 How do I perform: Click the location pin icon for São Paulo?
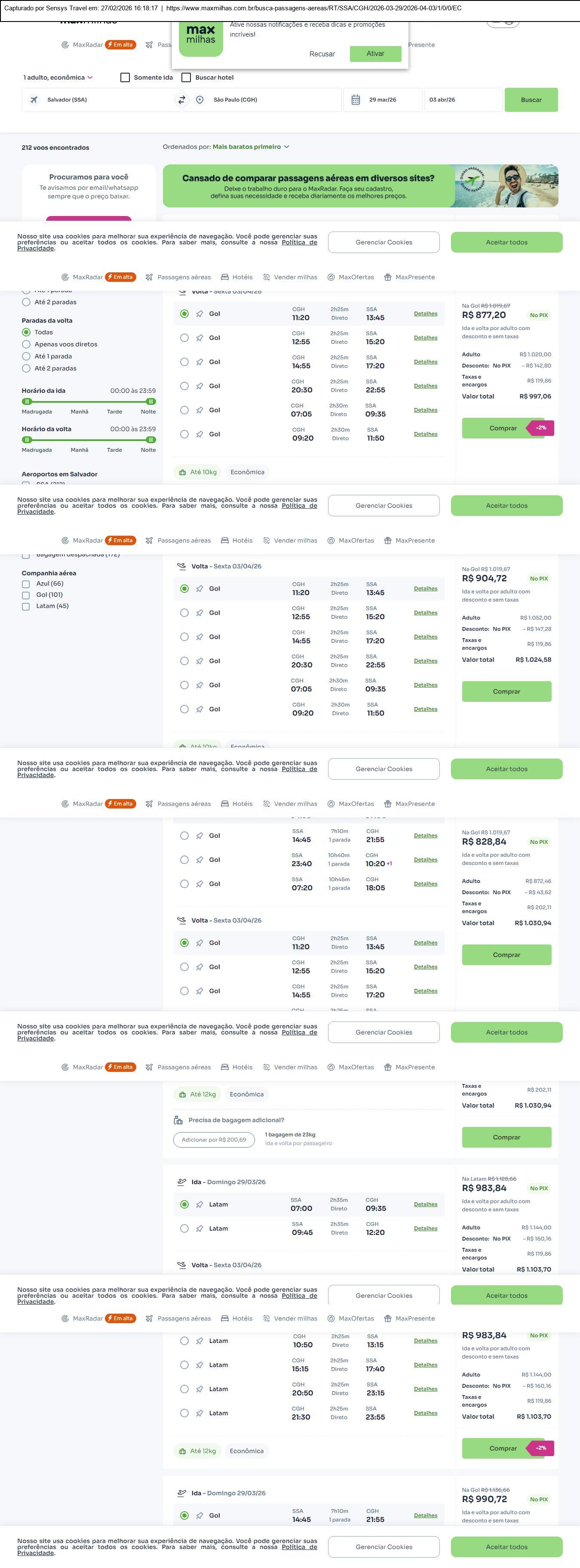[199, 100]
